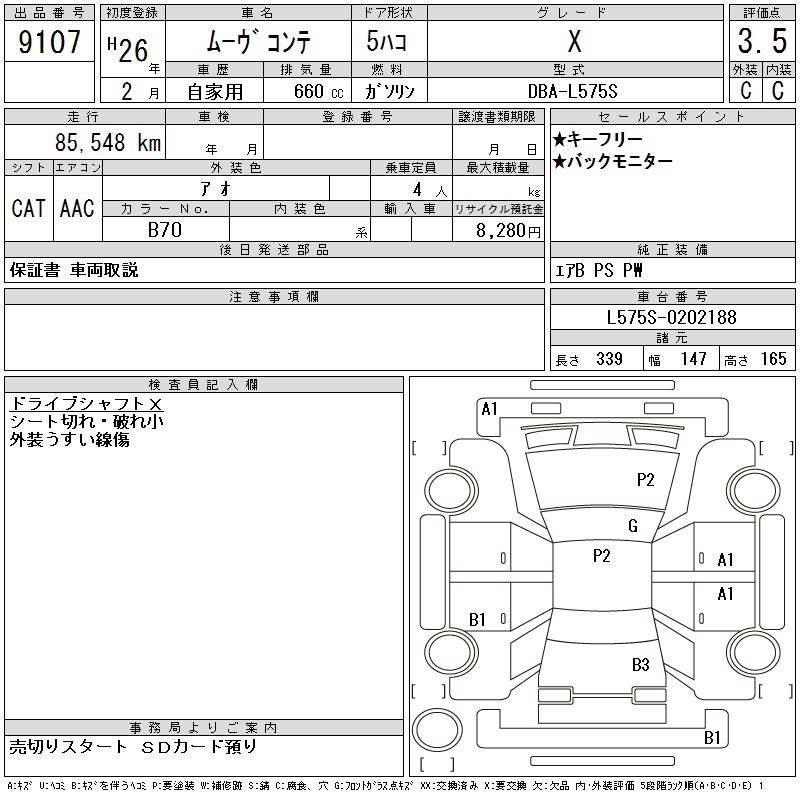Select the exterior color "アオ"
Screen dimensions: 800x800
(x=215, y=189)
